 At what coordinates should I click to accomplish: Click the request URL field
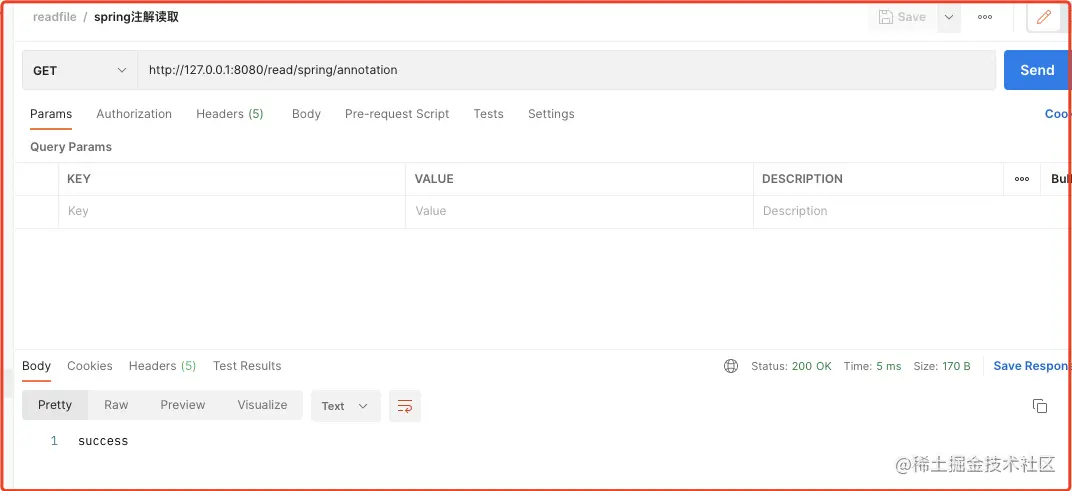566,70
